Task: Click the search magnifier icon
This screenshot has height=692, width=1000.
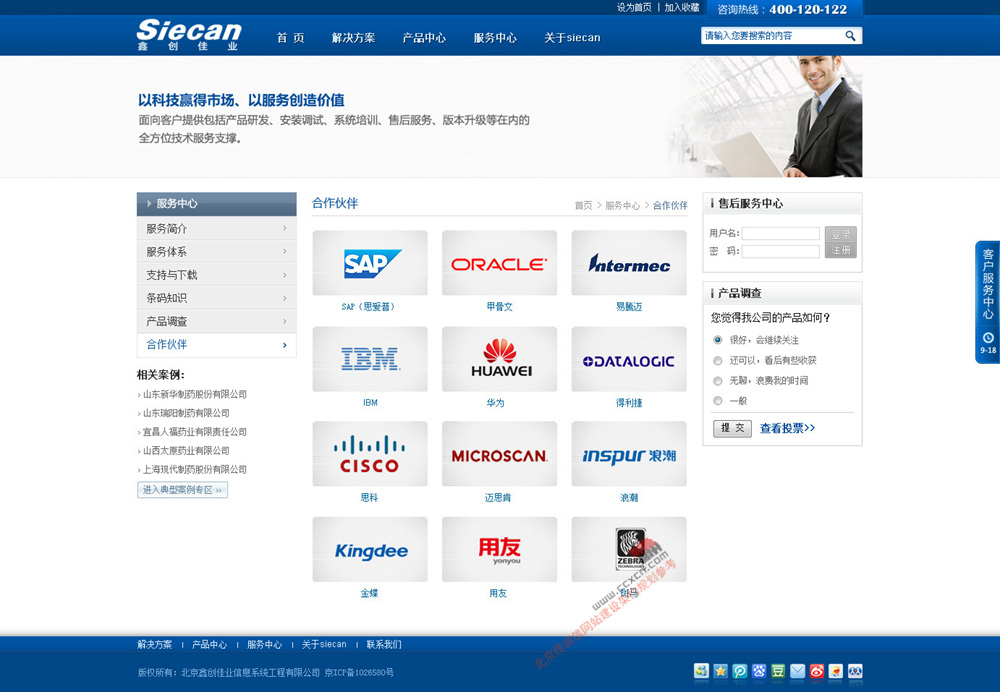Action: point(850,36)
